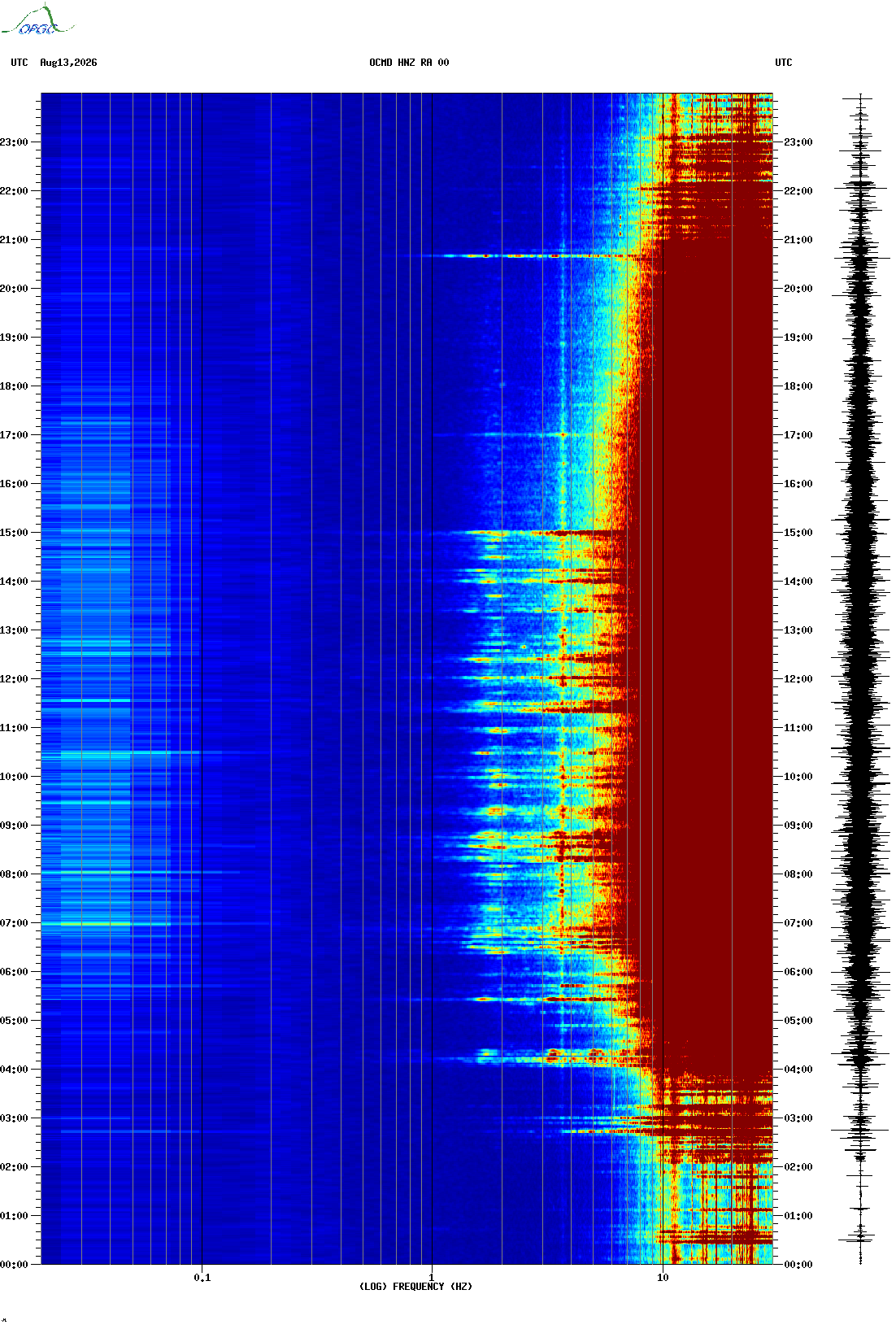Click the 12:00 label on right axis
Screen dimensions: 896x1329
(x=798, y=679)
